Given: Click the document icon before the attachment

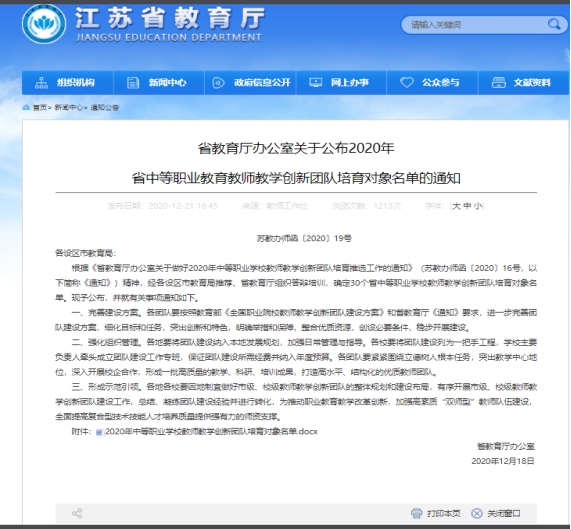Looking at the screenshot, I should (x=99, y=432).
